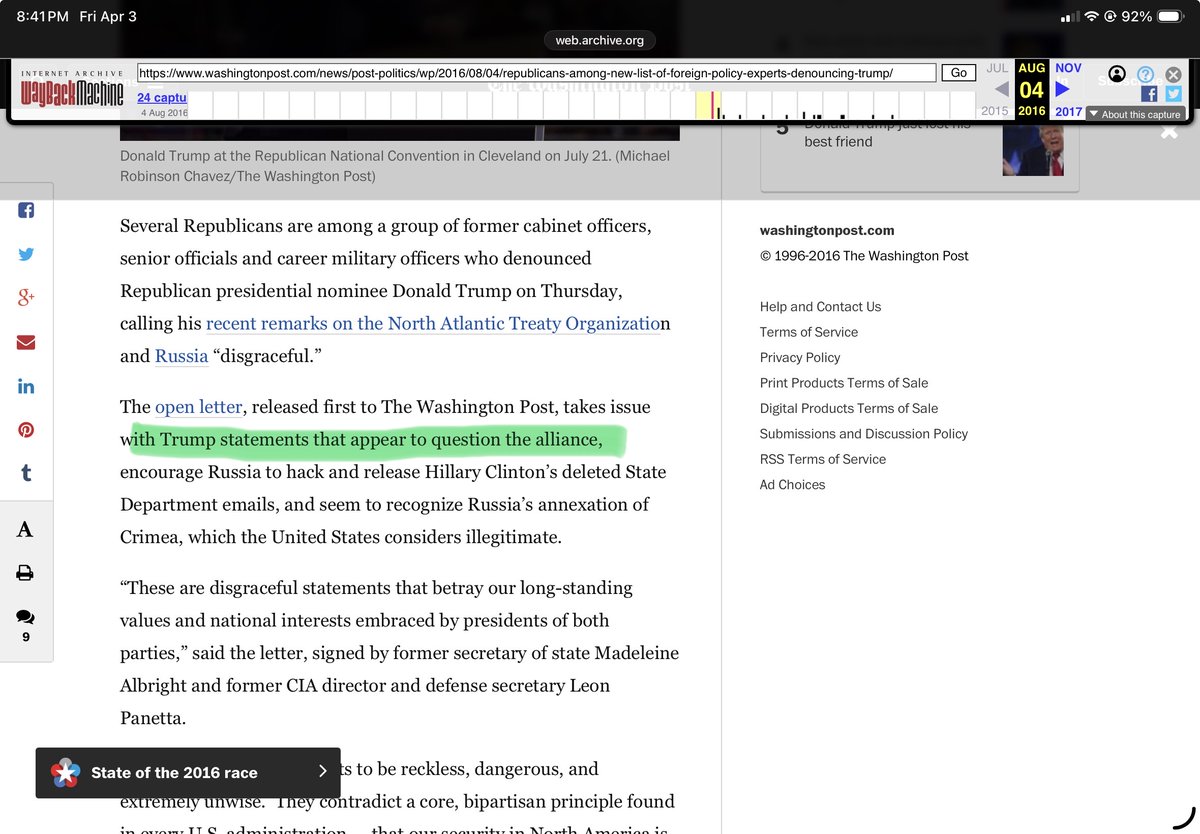Viewport: 1200px width, 834px height.
Task: Tap the Wi-Fi status icon
Action: [x=1091, y=17]
